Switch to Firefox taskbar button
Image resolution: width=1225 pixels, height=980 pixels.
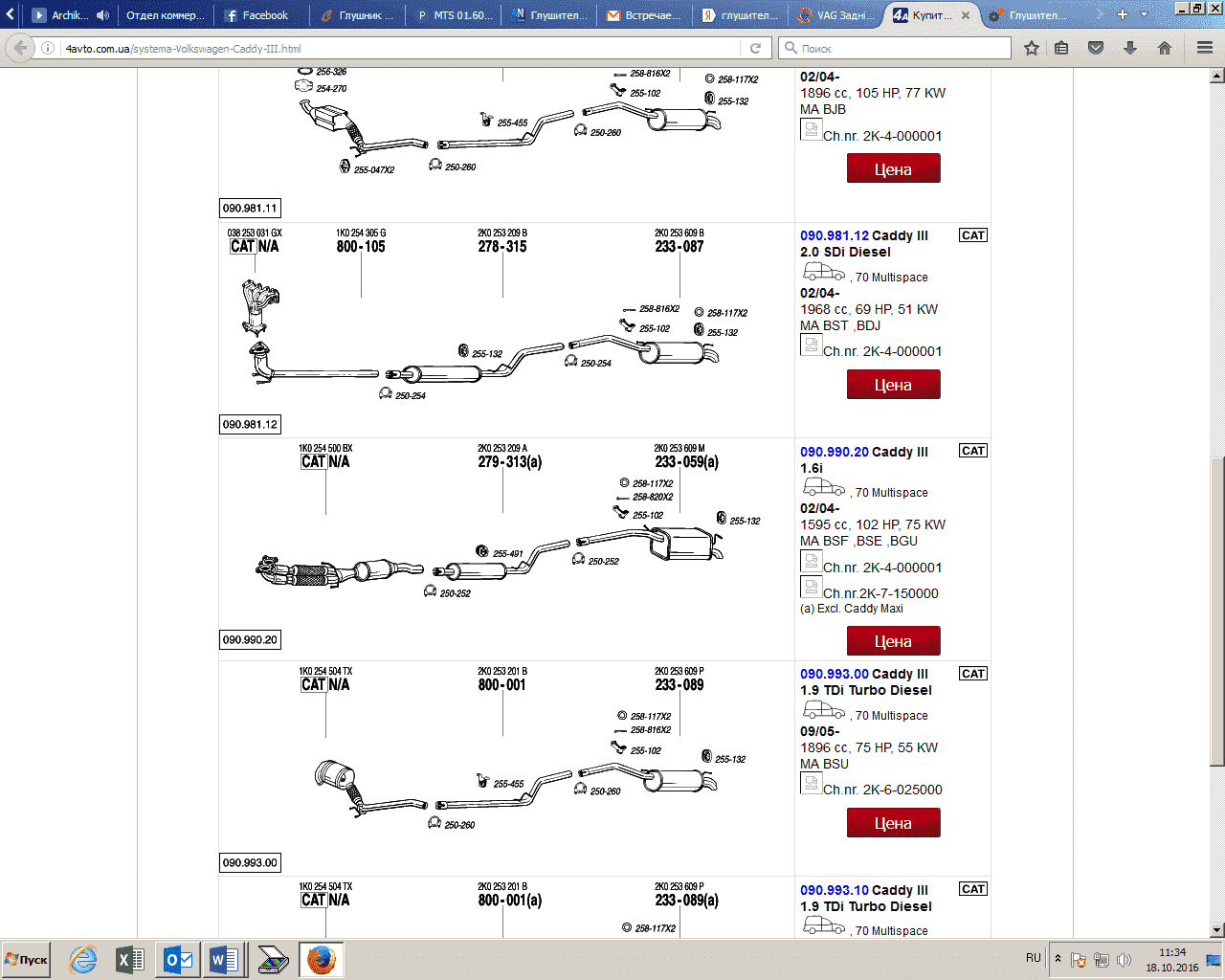pyautogui.click(x=321, y=960)
